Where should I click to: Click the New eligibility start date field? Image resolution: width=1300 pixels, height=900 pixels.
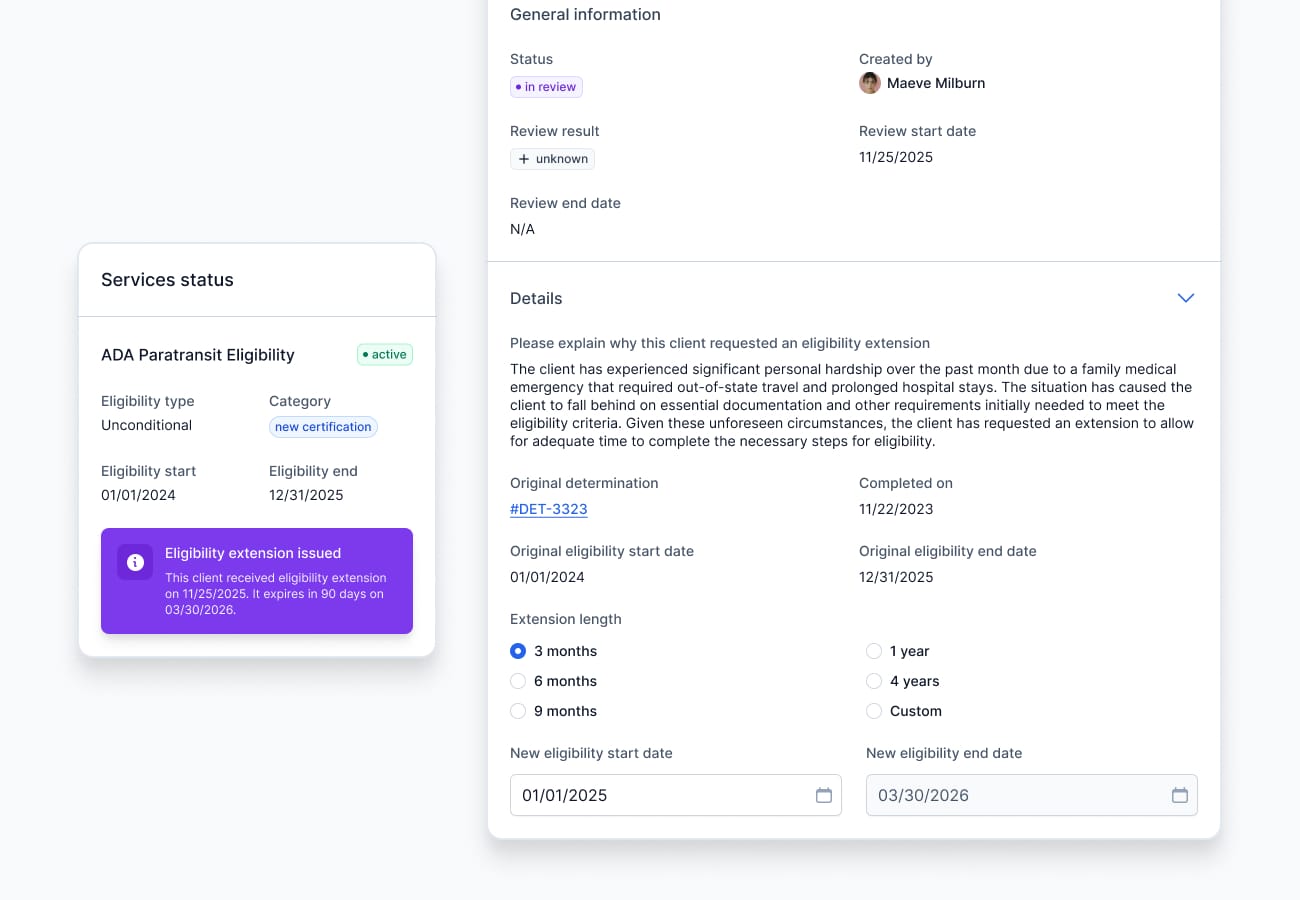click(x=676, y=795)
